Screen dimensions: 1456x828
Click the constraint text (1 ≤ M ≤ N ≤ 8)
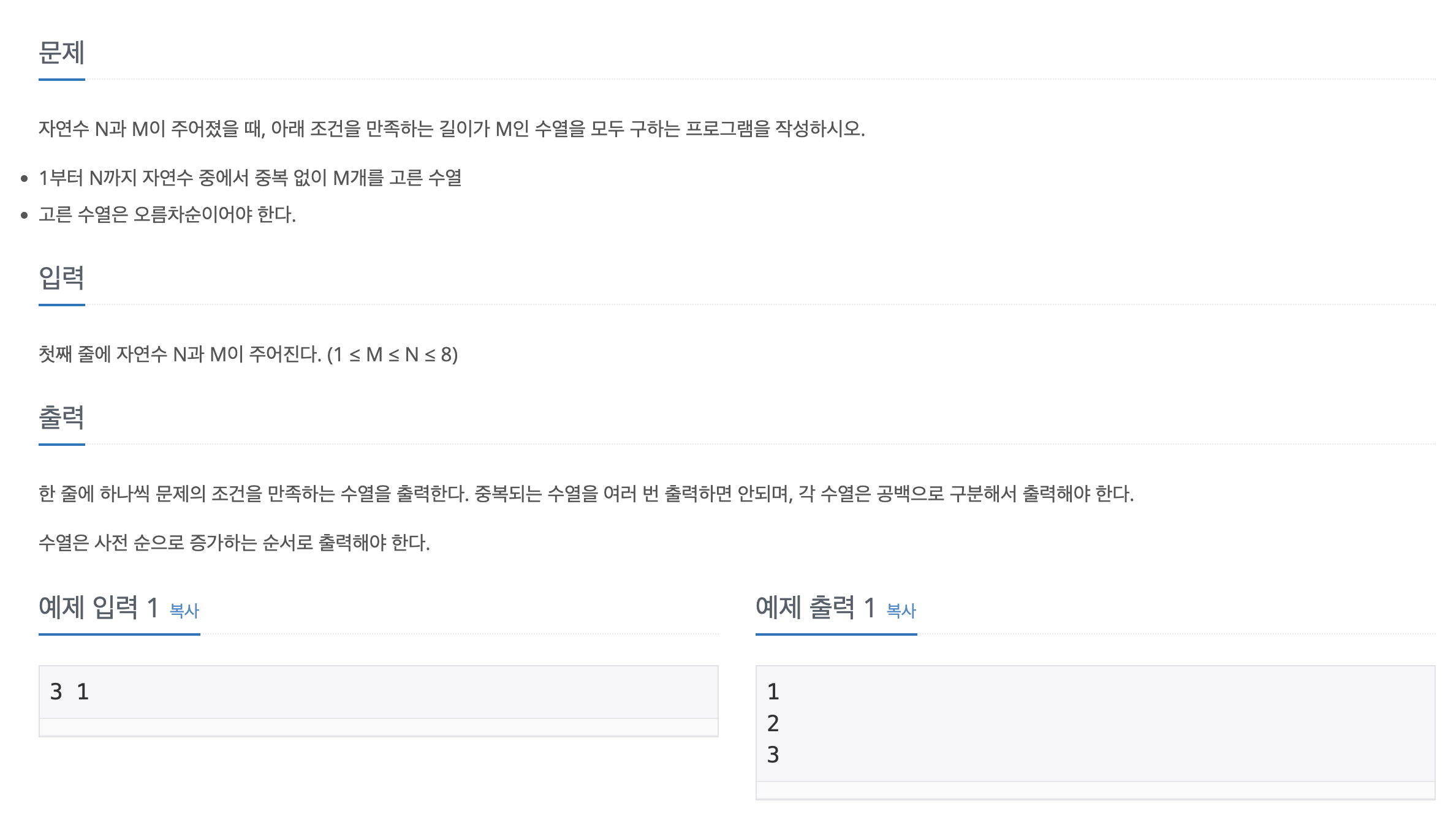[x=393, y=355]
